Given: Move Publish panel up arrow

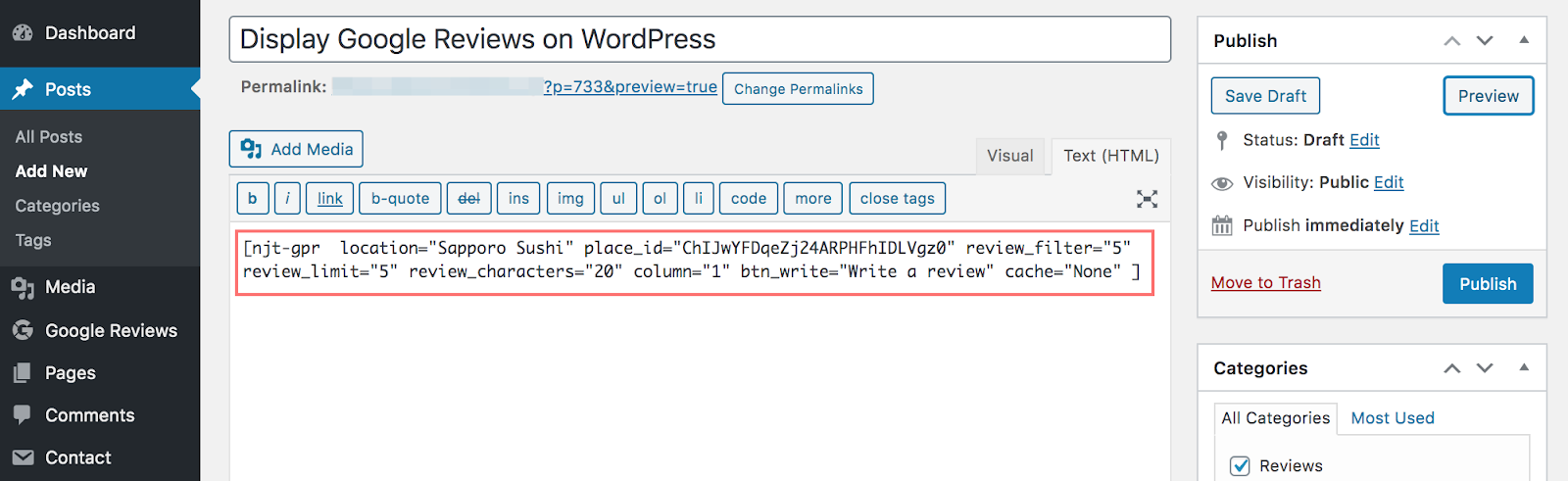Looking at the screenshot, I should (x=1452, y=40).
